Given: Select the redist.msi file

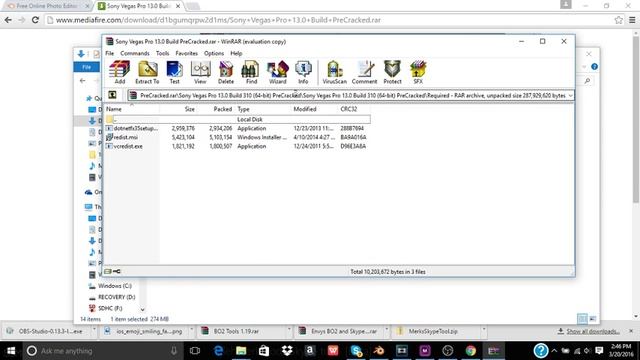Looking at the screenshot, I should tap(126, 137).
